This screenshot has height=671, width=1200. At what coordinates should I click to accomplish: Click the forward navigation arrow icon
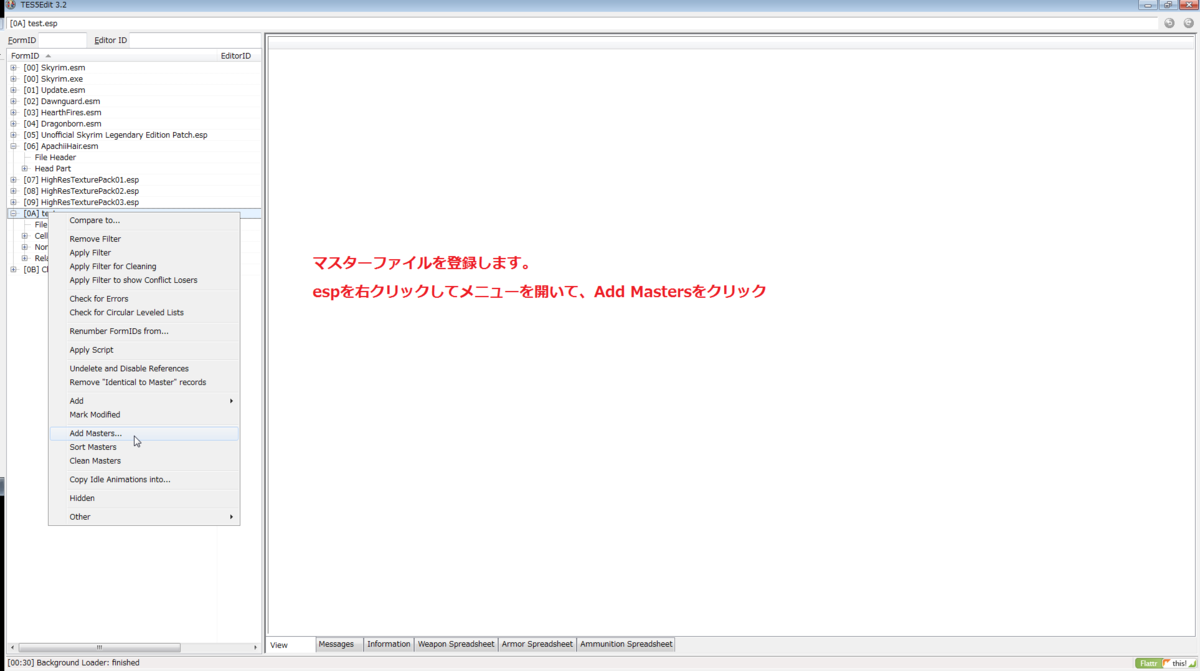(x=1186, y=22)
